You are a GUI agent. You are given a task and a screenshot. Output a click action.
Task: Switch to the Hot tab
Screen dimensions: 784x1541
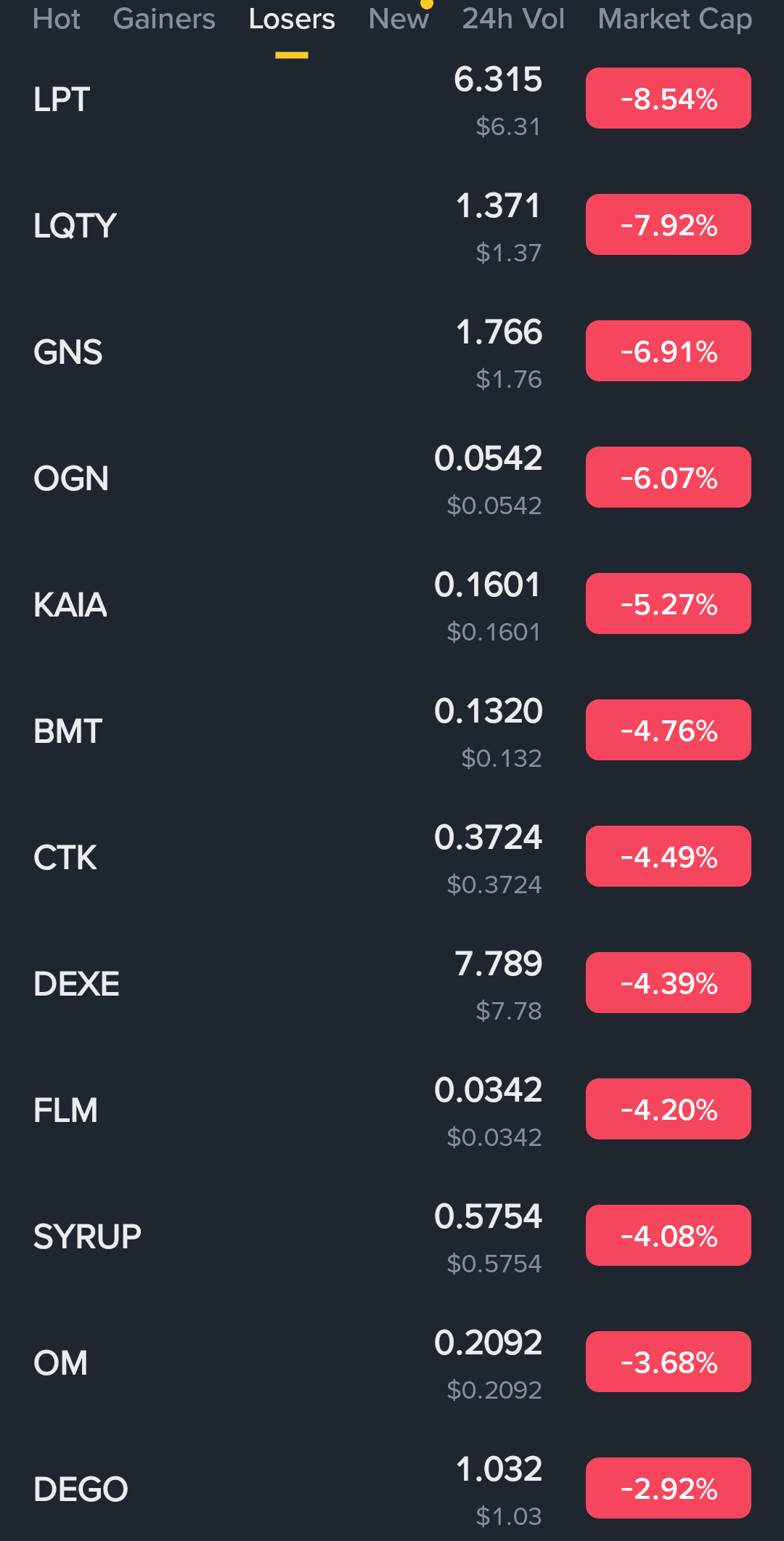[x=57, y=19]
